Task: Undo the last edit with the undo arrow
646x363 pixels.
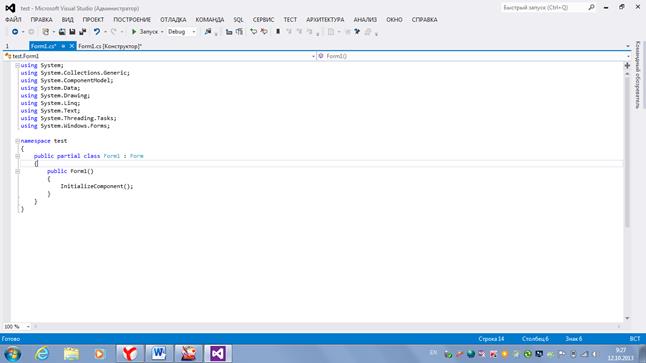Action: point(96,32)
